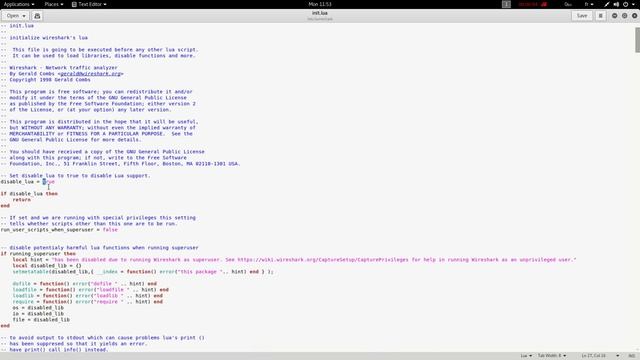Viewport: 640px width, 360px height.
Task: Click the 'true' value after disable_lua
Action: point(49,182)
